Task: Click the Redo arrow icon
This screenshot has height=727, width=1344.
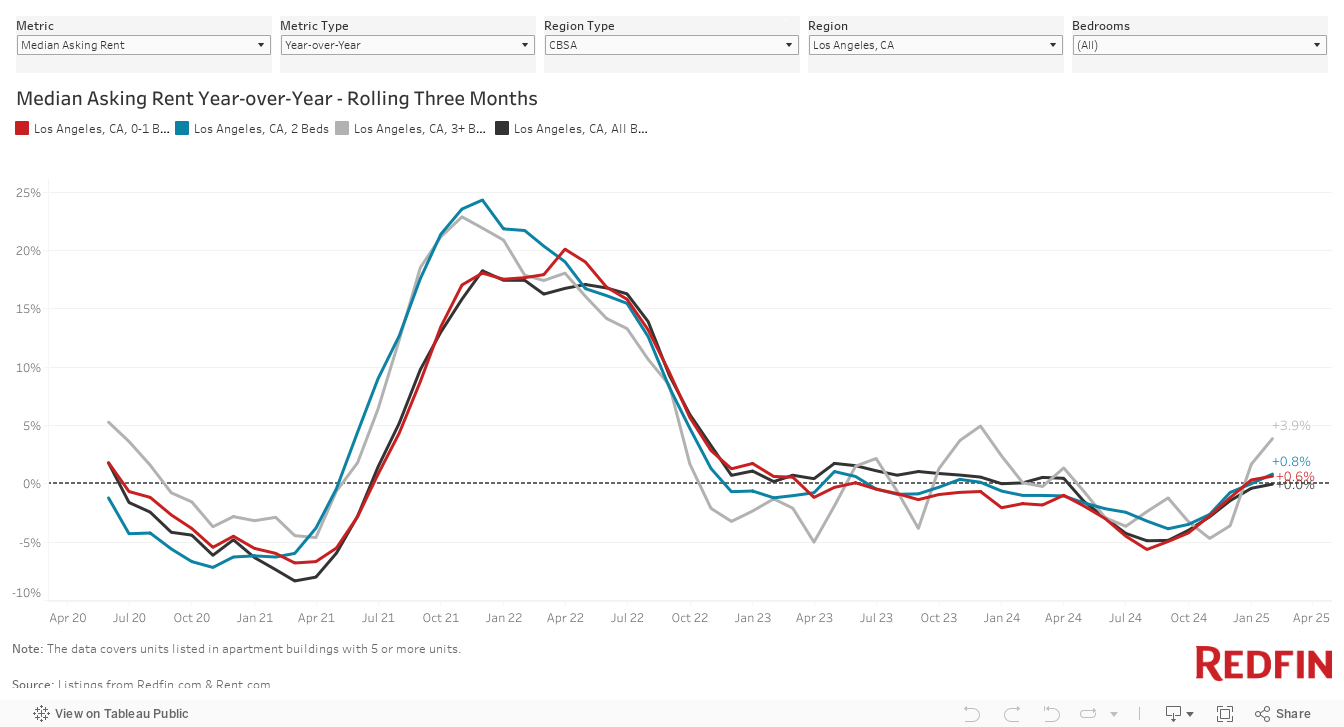Action: click(x=1011, y=713)
